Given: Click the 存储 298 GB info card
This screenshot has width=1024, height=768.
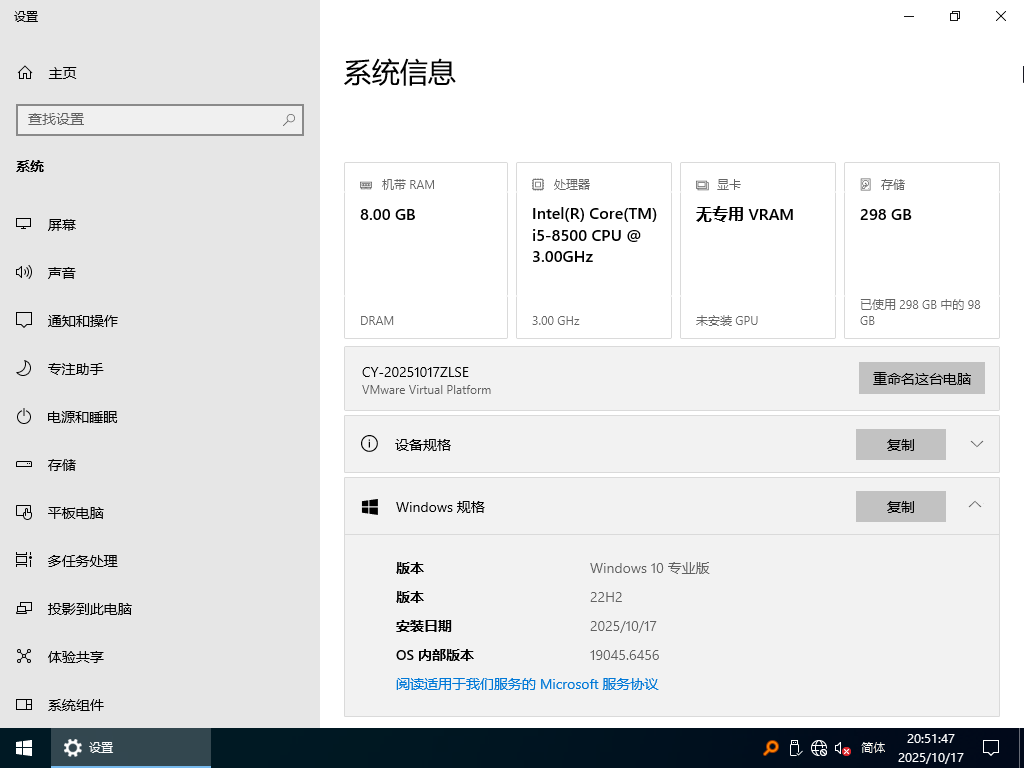Looking at the screenshot, I should [x=921, y=250].
